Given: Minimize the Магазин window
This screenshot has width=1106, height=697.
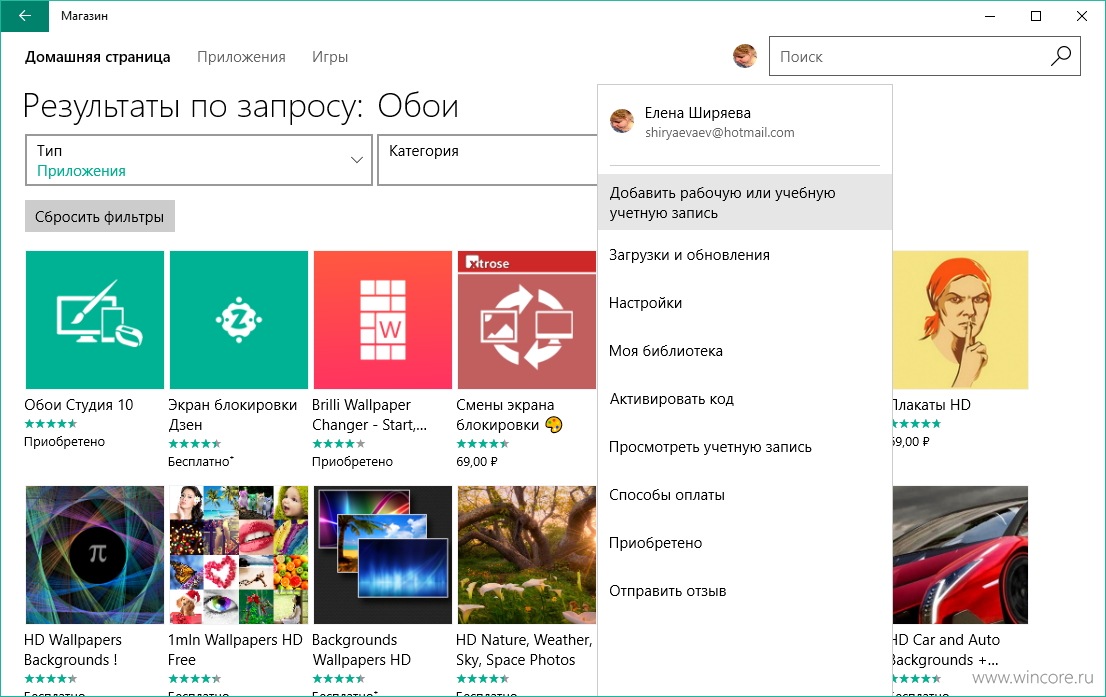Looking at the screenshot, I should click(990, 16).
